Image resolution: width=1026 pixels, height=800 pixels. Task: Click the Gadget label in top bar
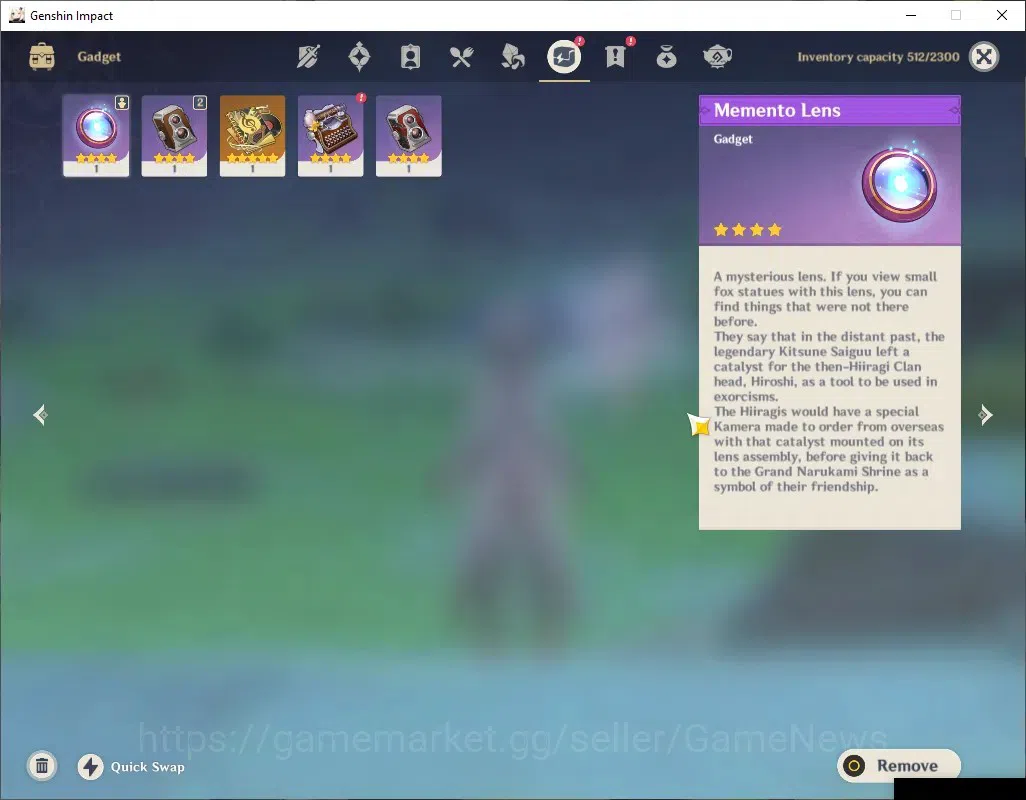[99, 57]
